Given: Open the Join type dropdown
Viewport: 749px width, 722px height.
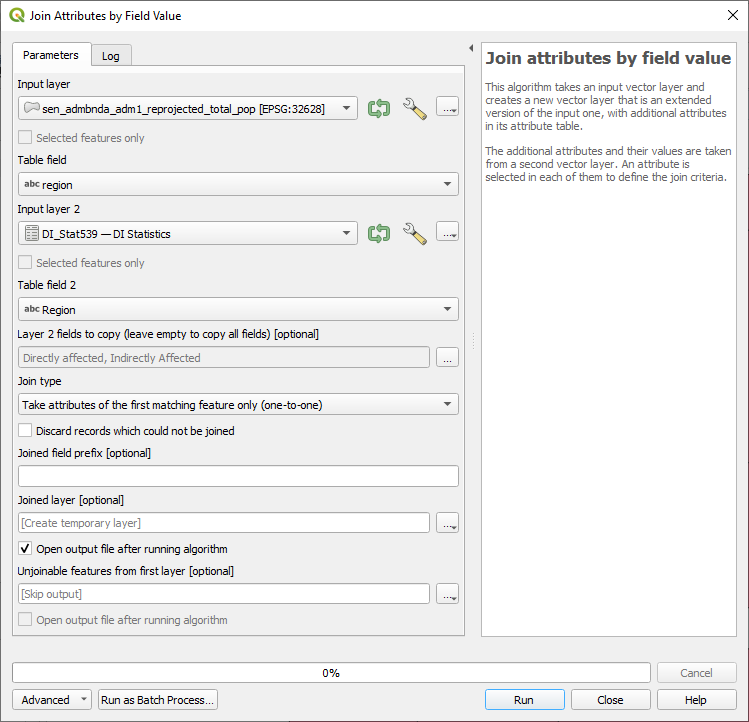Looking at the screenshot, I should point(238,405).
